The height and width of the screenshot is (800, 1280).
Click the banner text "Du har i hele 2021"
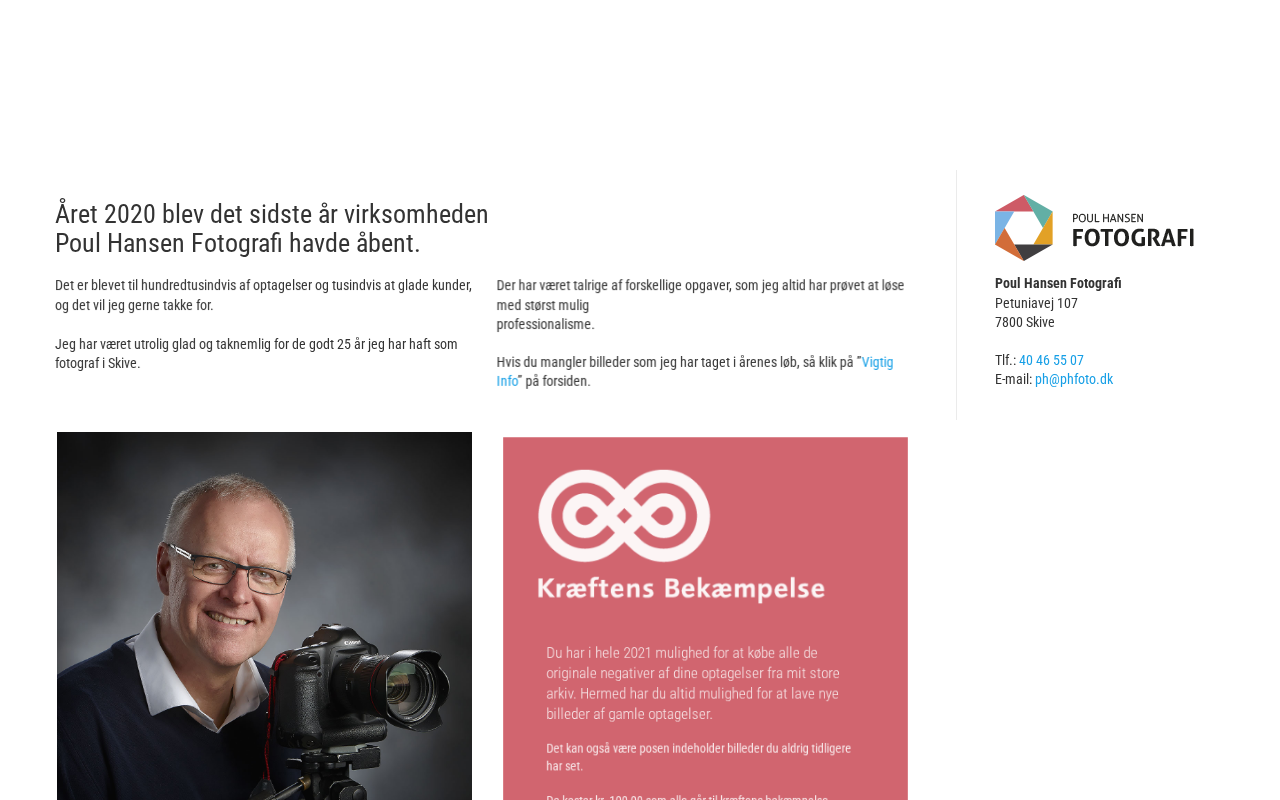(693, 684)
